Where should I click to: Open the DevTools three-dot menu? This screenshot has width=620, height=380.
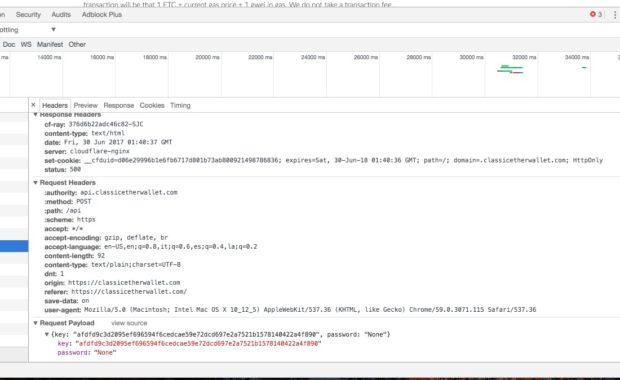[615, 15]
